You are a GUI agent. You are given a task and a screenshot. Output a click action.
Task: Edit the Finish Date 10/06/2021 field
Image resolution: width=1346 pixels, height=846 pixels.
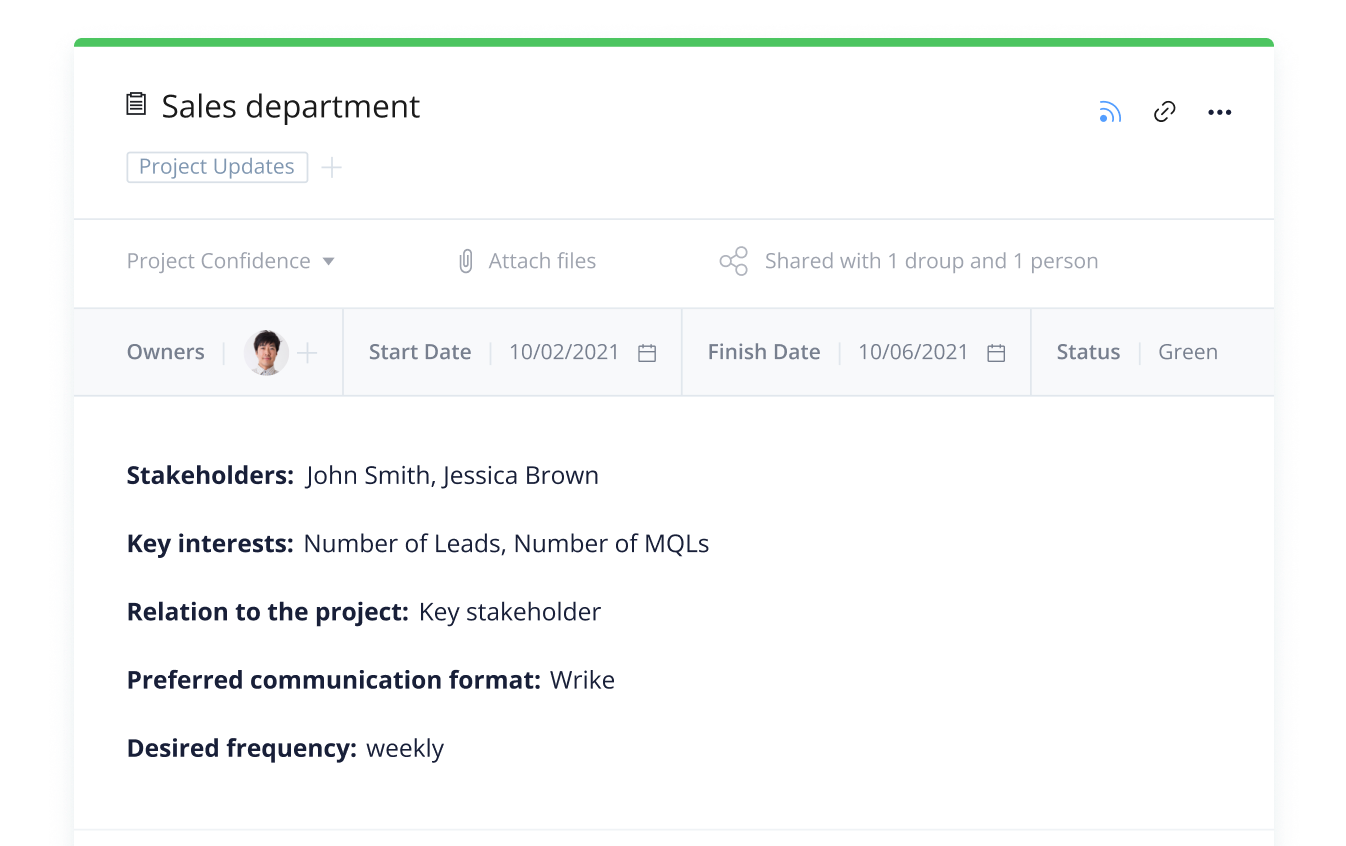click(913, 352)
